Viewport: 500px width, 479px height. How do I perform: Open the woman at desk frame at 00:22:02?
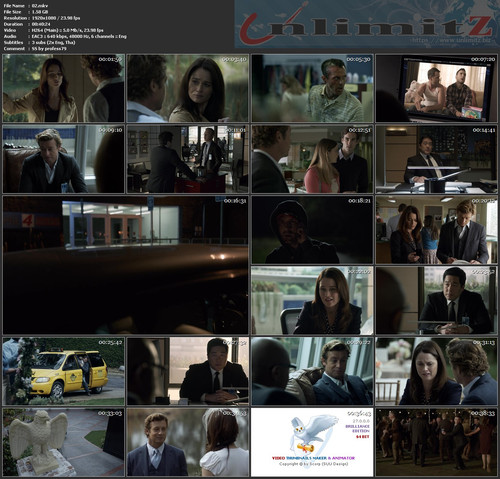312,300
